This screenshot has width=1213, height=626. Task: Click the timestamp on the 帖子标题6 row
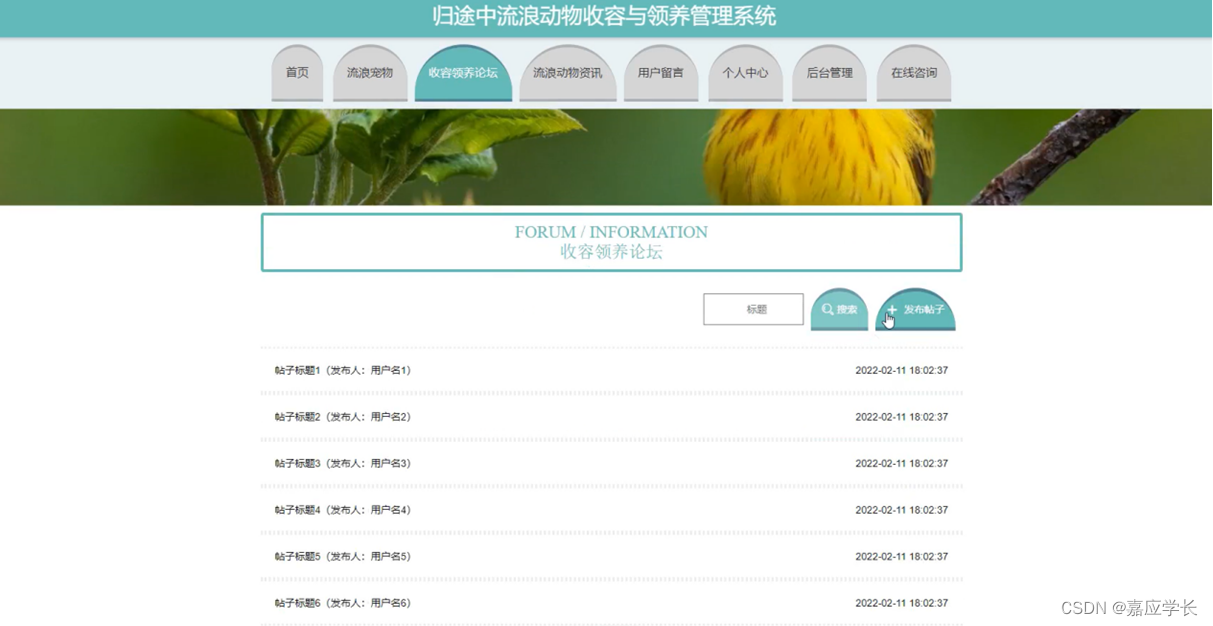pos(901,603)
